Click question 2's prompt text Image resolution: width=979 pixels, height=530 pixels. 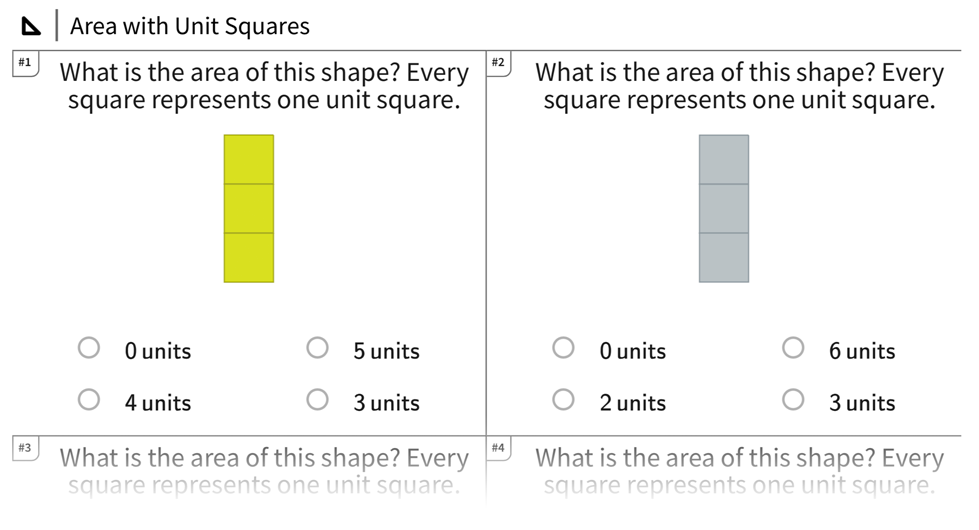click(x=739, y=87)
